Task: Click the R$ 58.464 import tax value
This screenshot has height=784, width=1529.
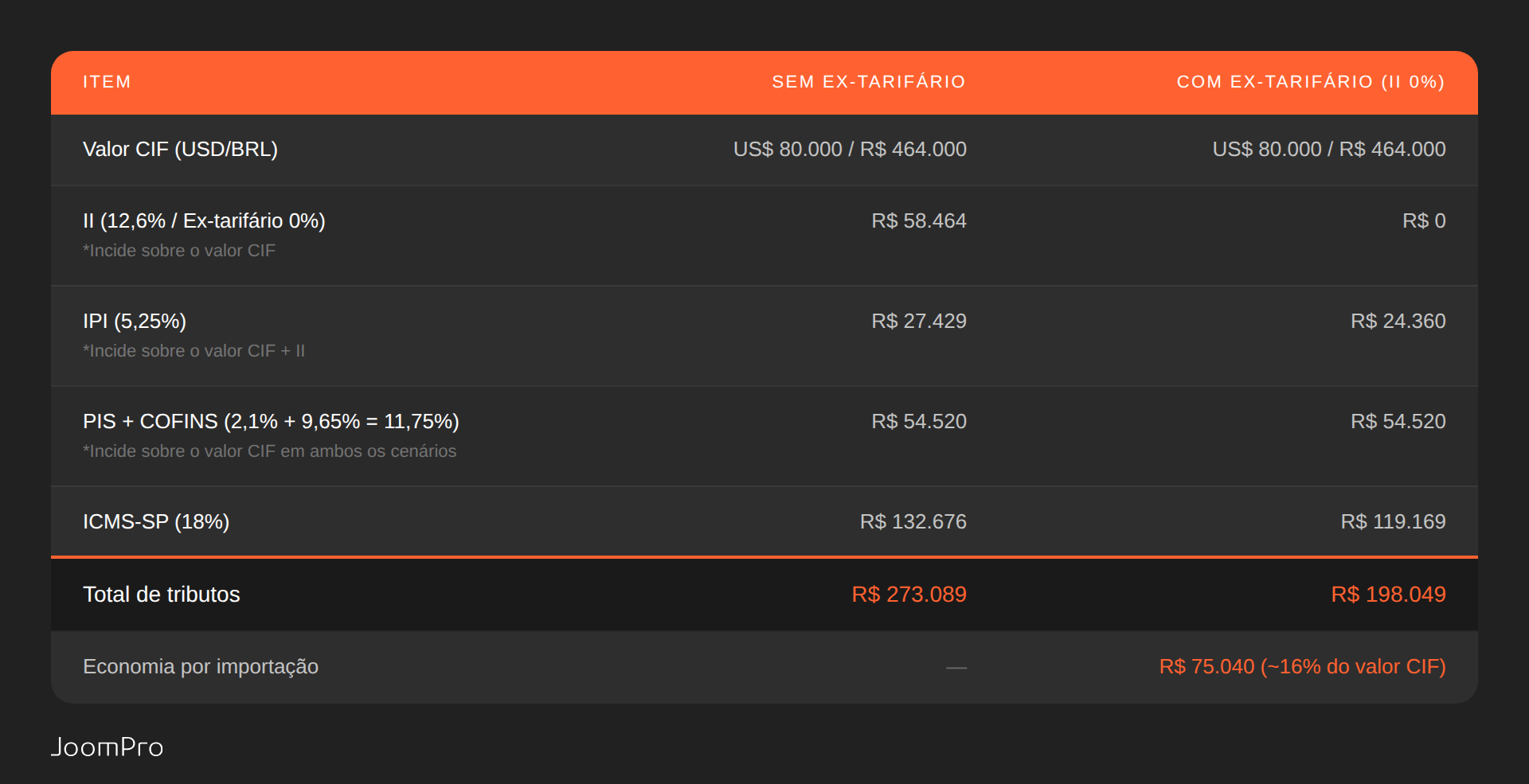Action: (919, 221)
